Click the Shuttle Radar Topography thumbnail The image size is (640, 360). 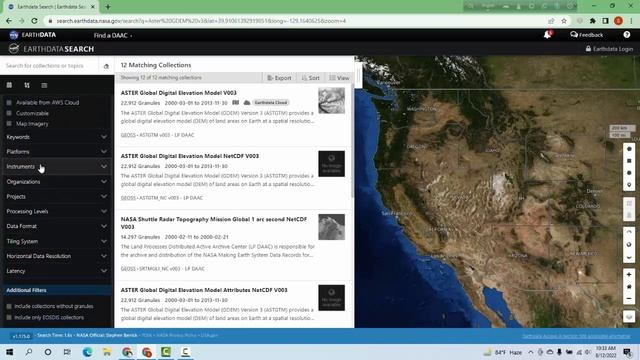tap(331, 227)
